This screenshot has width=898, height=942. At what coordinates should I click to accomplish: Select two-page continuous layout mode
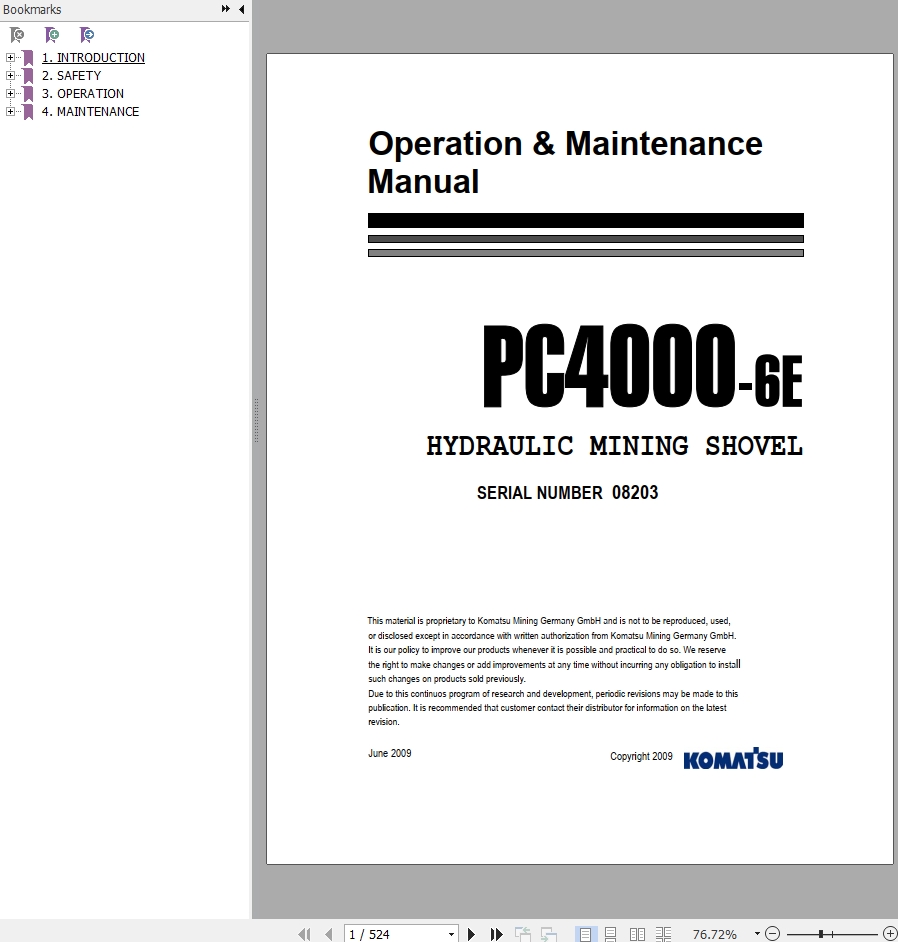pos(663,934)
